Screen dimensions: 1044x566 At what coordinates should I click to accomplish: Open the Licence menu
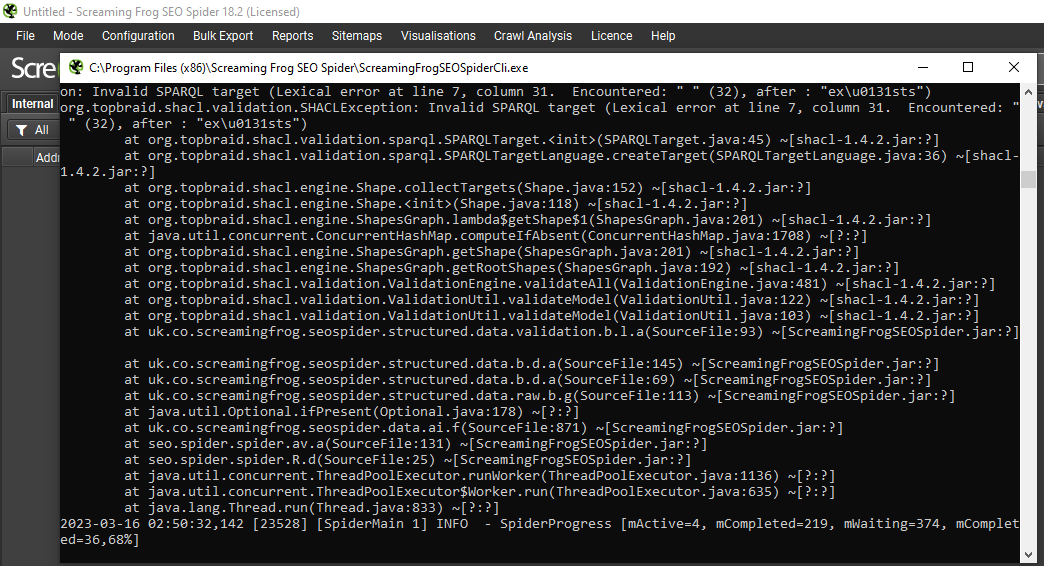(x=611, y=36)
